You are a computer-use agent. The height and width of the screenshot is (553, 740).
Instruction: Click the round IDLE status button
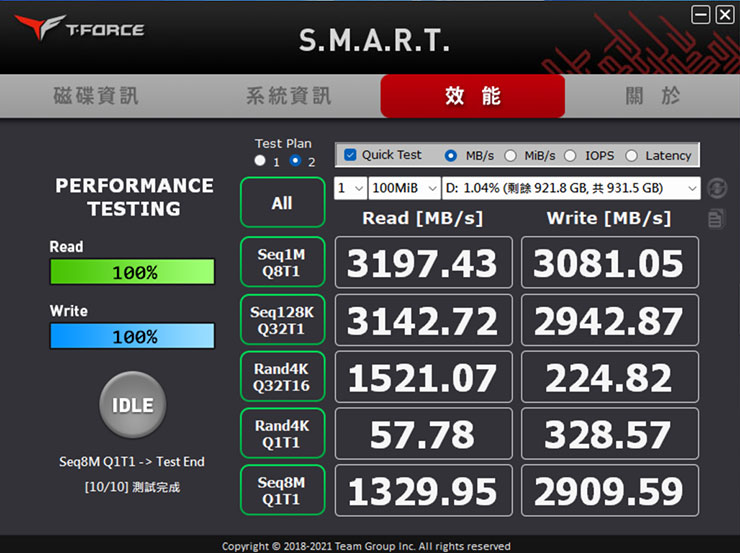[x=133, y=404]
